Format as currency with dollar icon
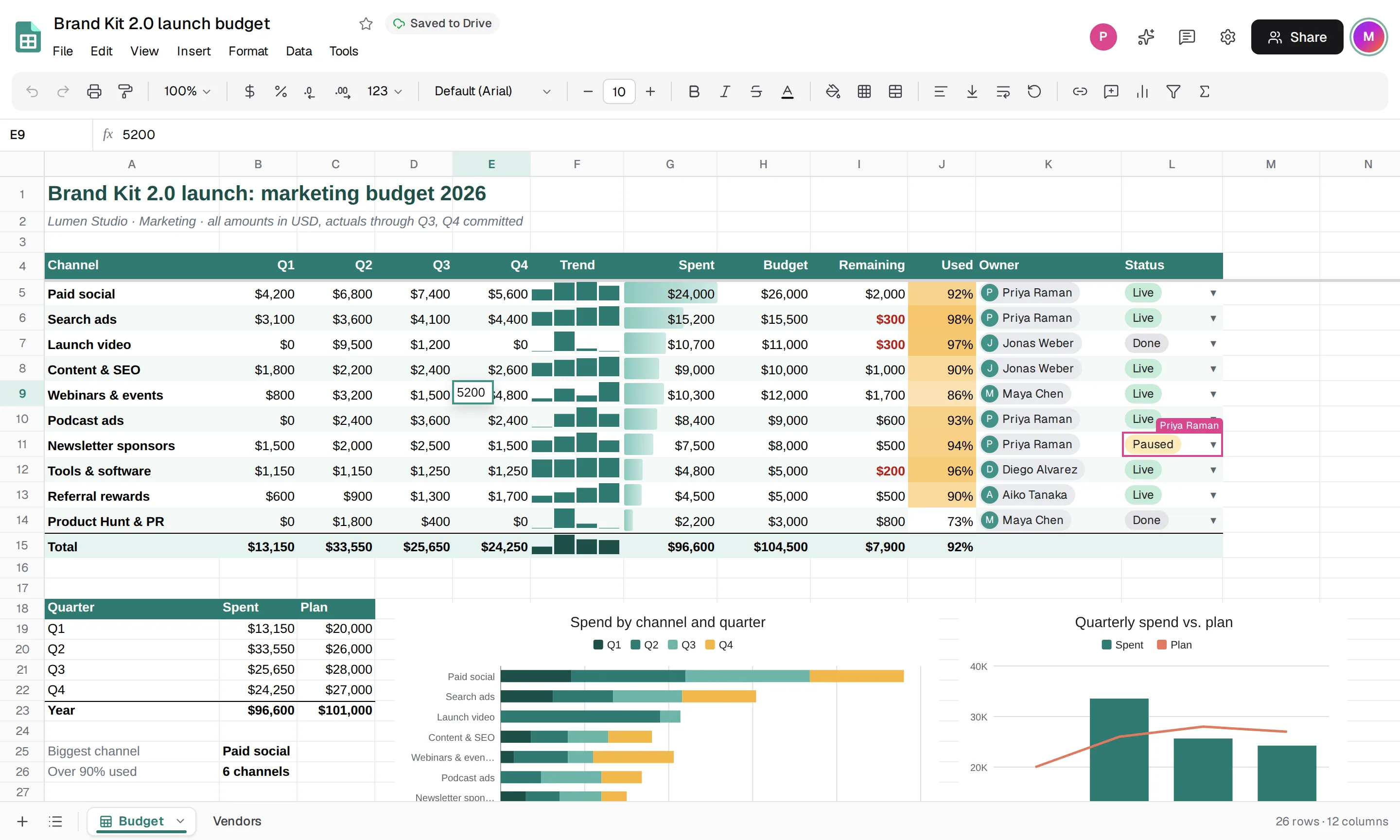 [249, 91]
